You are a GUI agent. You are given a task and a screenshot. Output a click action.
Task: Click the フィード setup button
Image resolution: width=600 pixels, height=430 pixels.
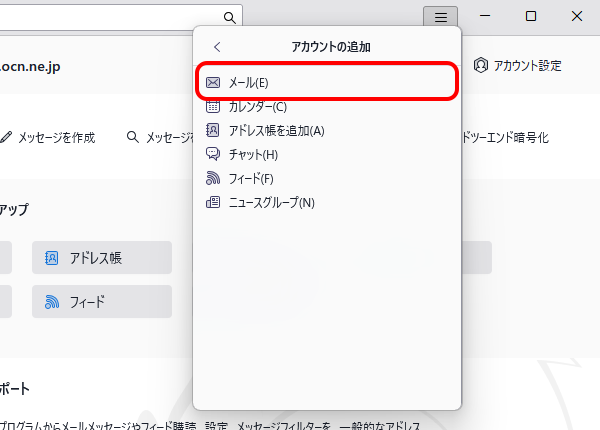click(102, 301)
